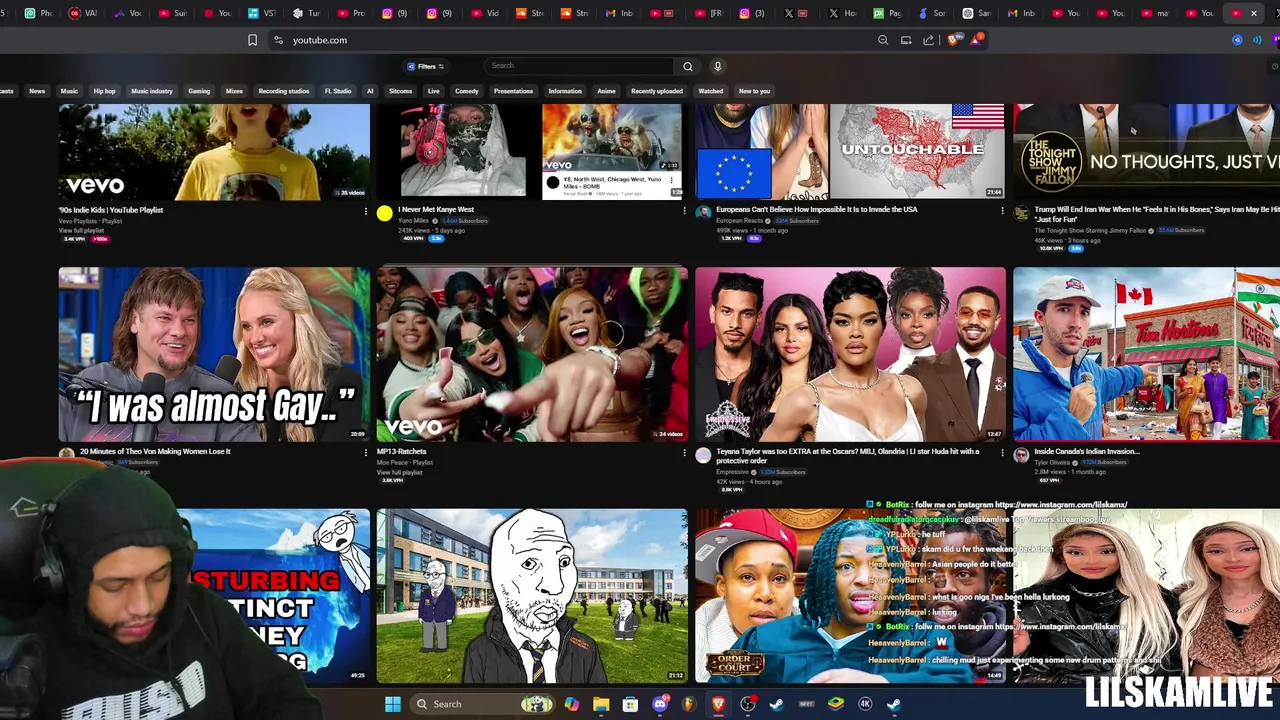Screen dimensions: 1280x720
Task: Open options menu for Europeans Can't Believe video
Action: pos(1002,211)
